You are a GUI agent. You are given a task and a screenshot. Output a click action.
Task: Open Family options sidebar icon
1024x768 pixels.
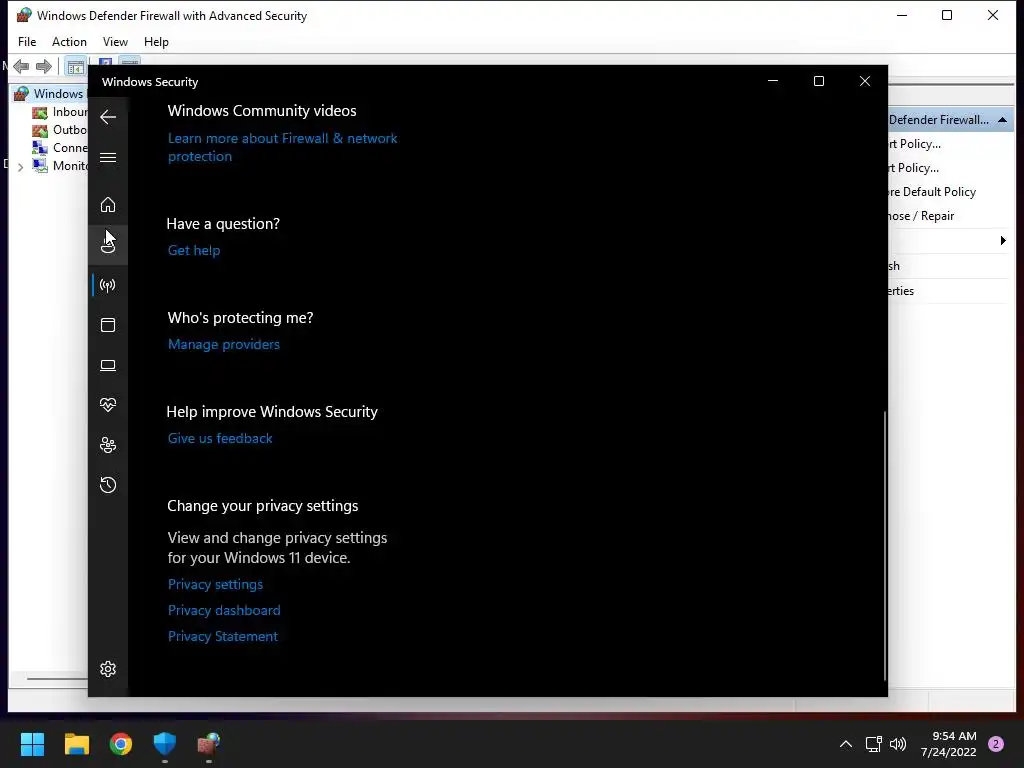pyautogui.click(x=108, y=445)
